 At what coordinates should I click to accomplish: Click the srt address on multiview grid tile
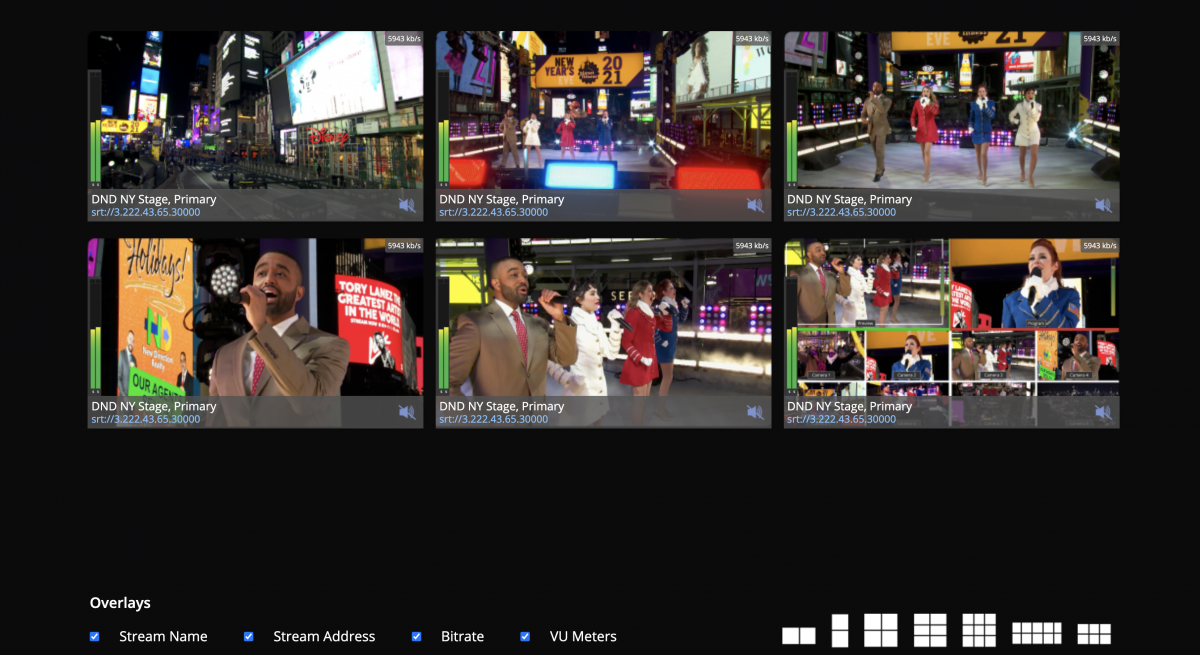click(842, 419)
